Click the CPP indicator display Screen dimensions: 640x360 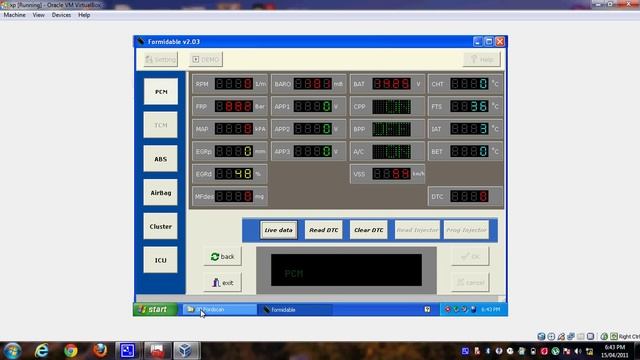(391, 107)
